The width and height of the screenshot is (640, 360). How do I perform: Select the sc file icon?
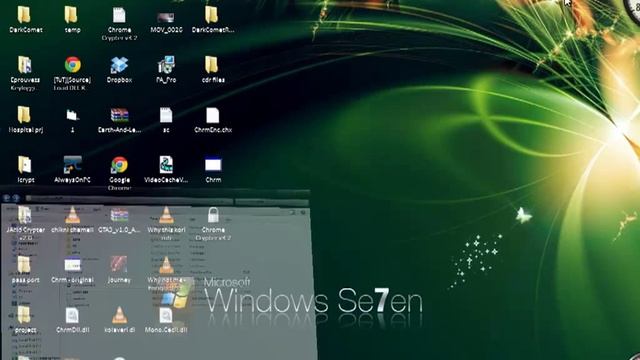[166, 115]
